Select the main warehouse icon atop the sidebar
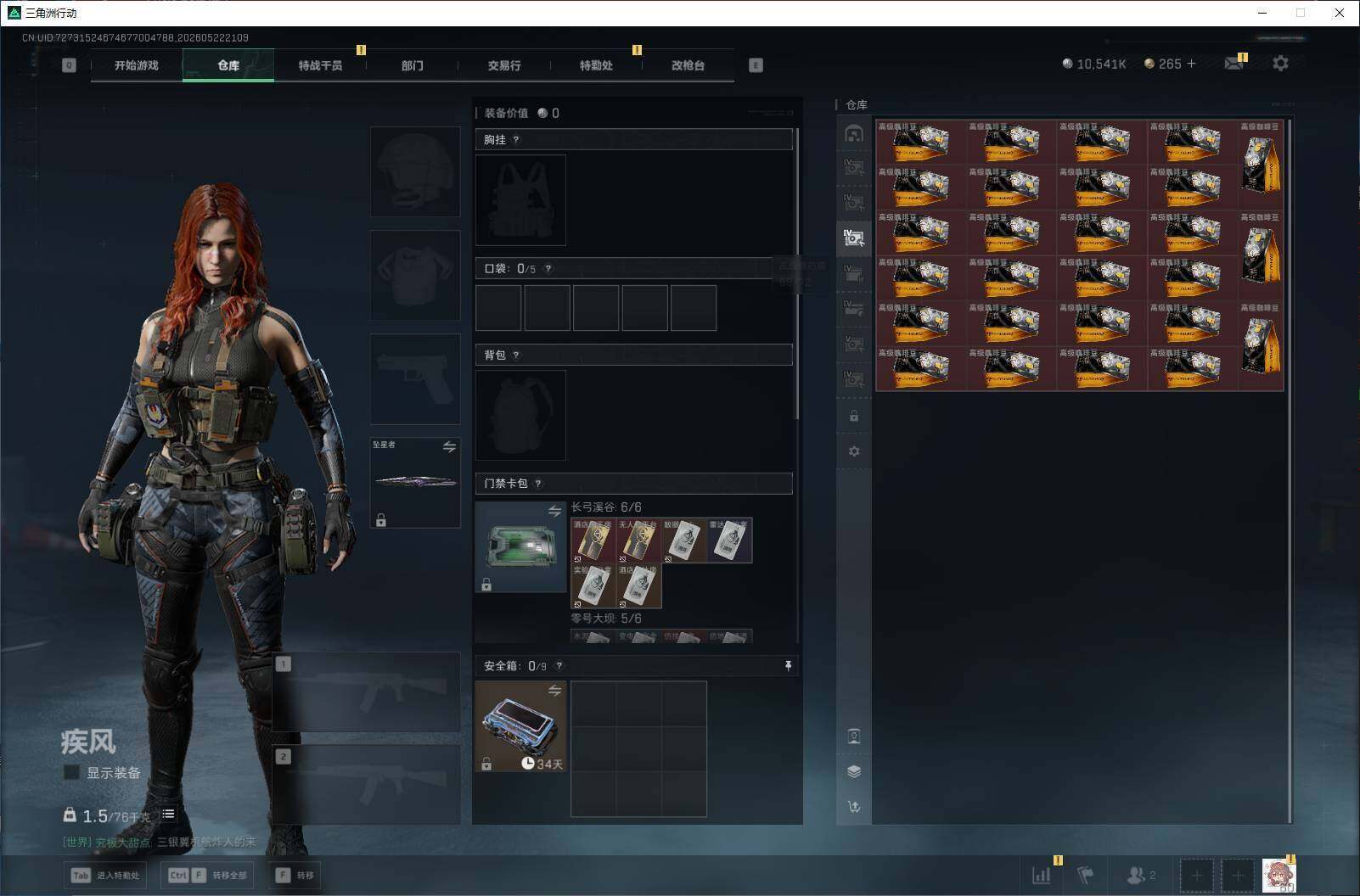 pos(854,133)
